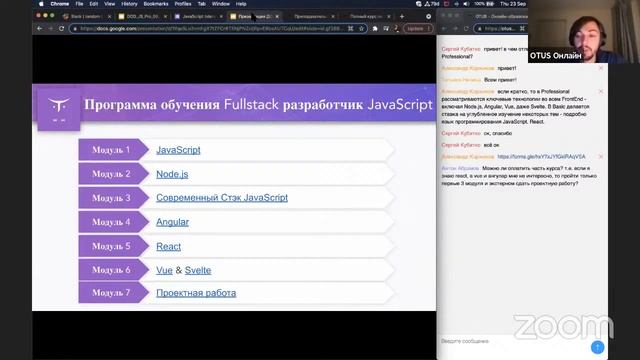Image resolution: width=640 pixels, height=360 pixels.
Task: Click the chat message input field
Action: coord(514,341)
